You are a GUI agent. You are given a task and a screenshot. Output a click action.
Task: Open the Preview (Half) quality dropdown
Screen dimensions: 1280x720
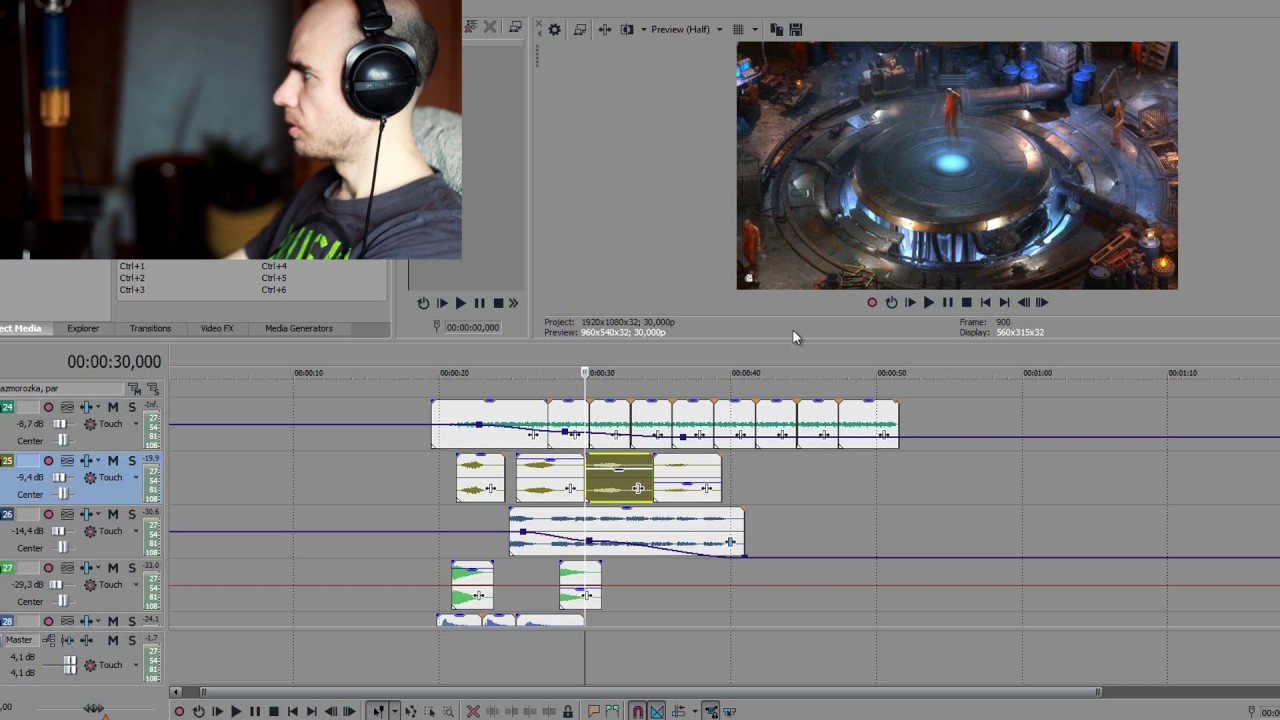686,30
